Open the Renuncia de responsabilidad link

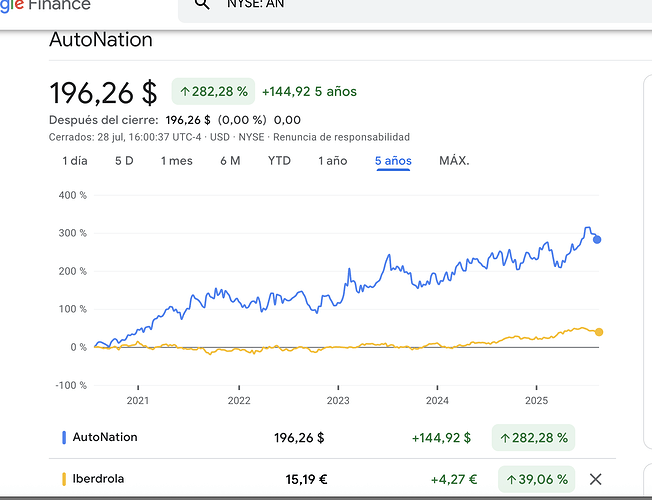click(341, 137)
